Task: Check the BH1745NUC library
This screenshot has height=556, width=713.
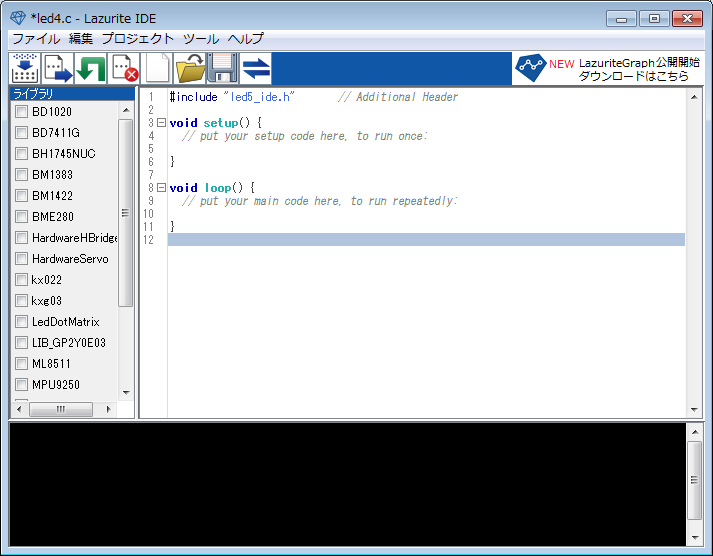Action: tap(21, 153)
